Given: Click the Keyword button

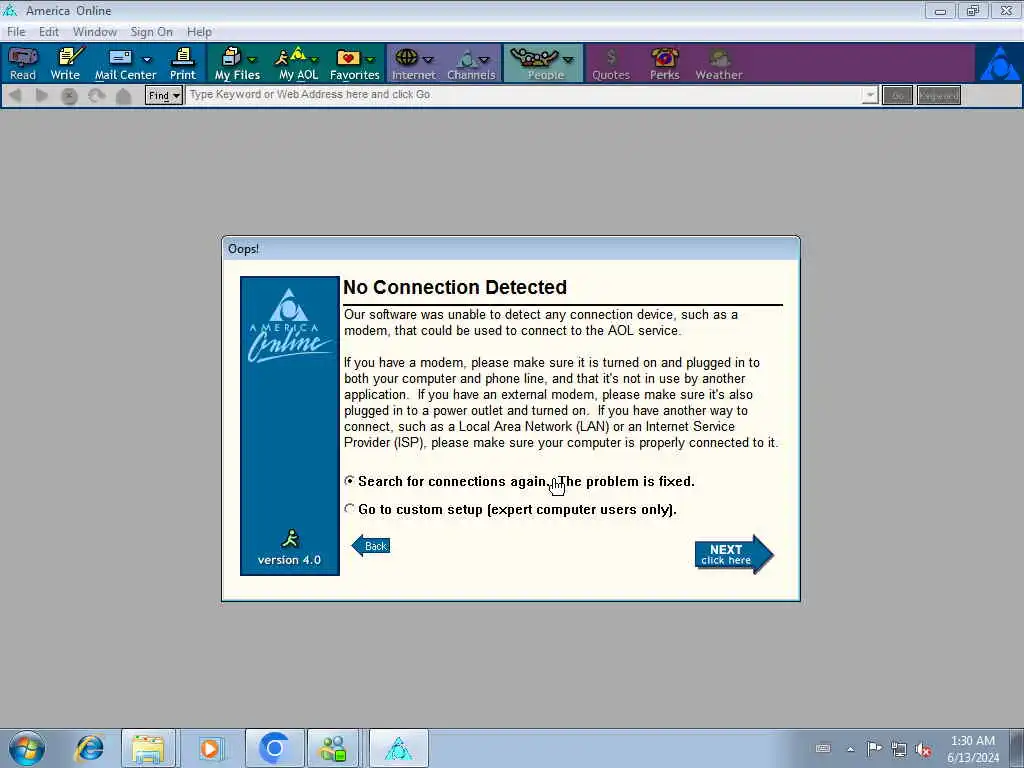Looking at the screenshot, I should [938, 95].
